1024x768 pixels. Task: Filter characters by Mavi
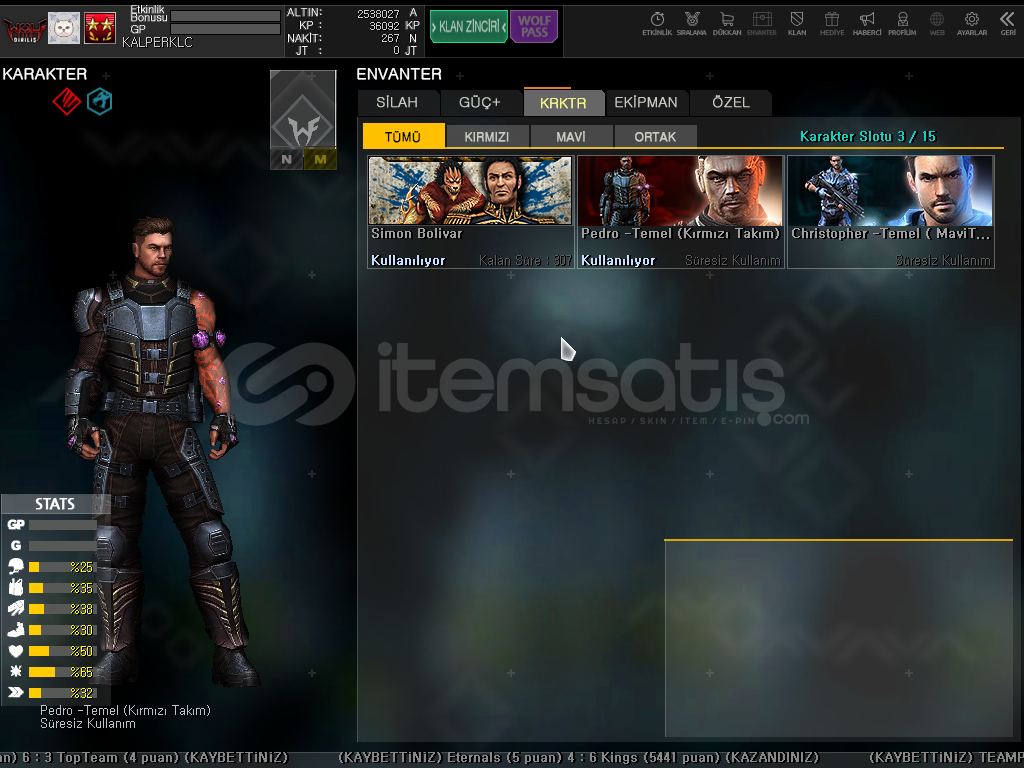tap(571, 136)
